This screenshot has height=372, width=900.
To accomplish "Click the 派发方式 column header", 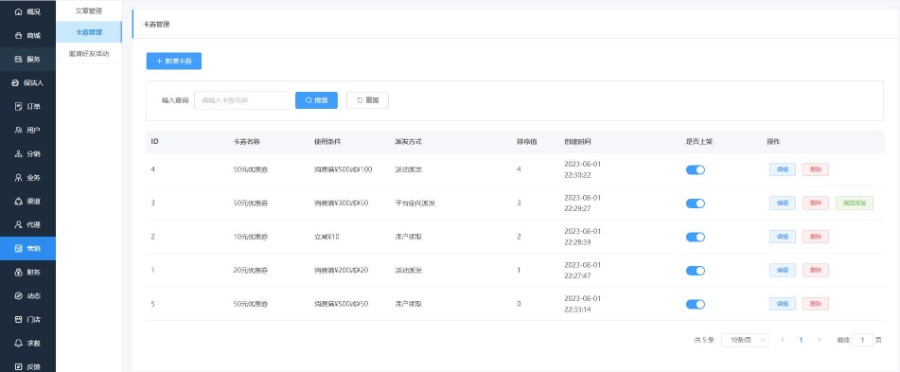I will pyautogui.click(x=408, y=142).
